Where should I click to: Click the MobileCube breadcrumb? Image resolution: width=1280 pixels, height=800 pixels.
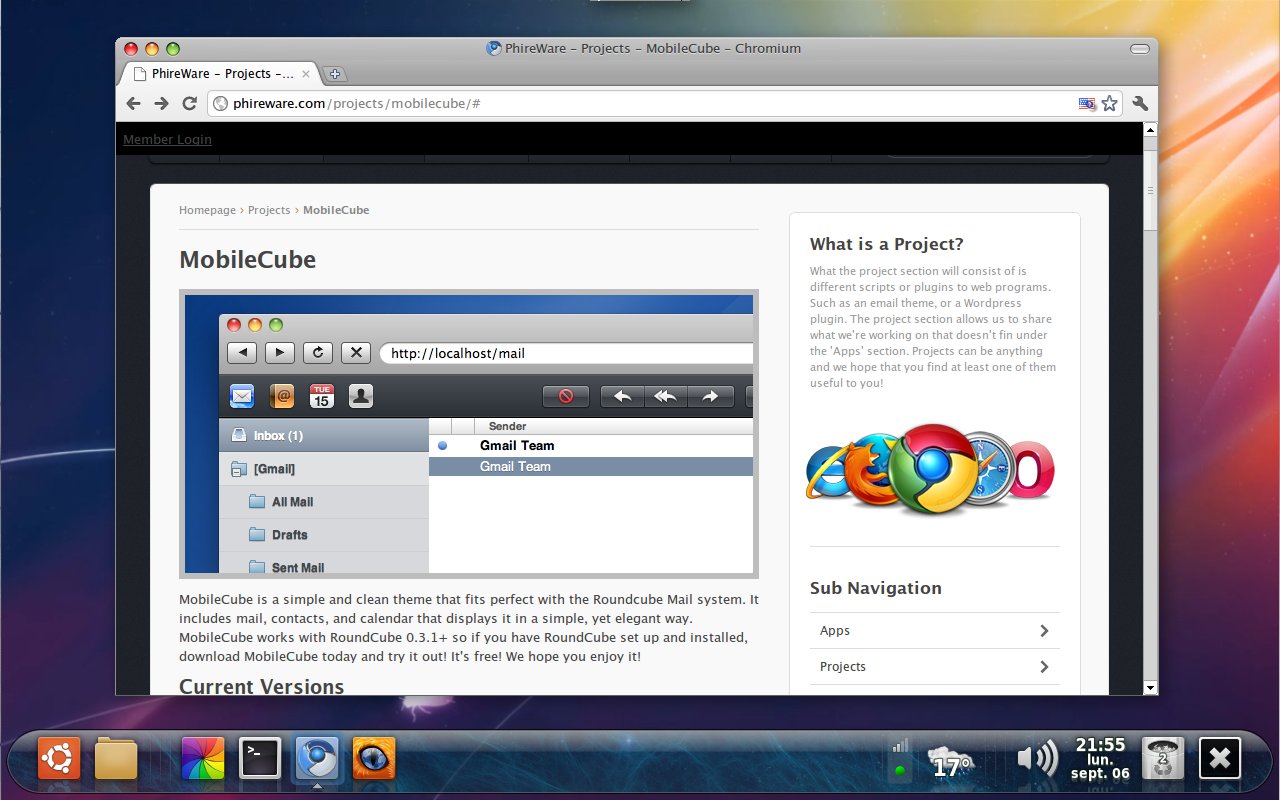336,210
